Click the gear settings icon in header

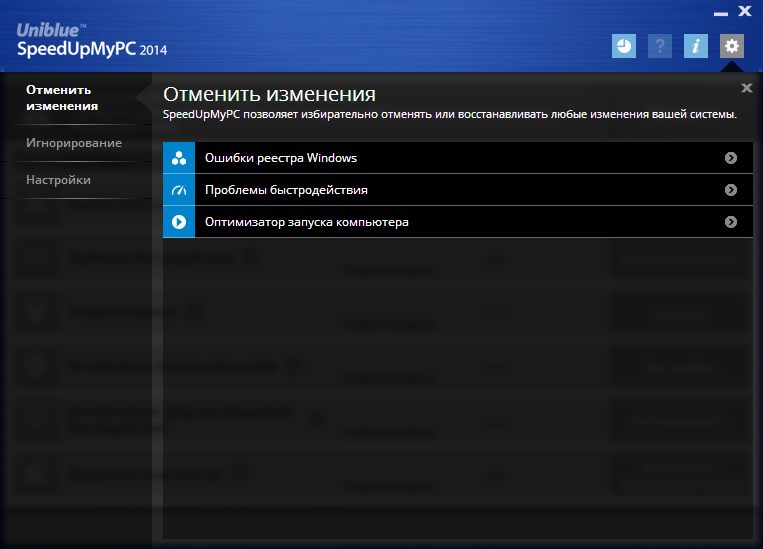coord(732,46)
